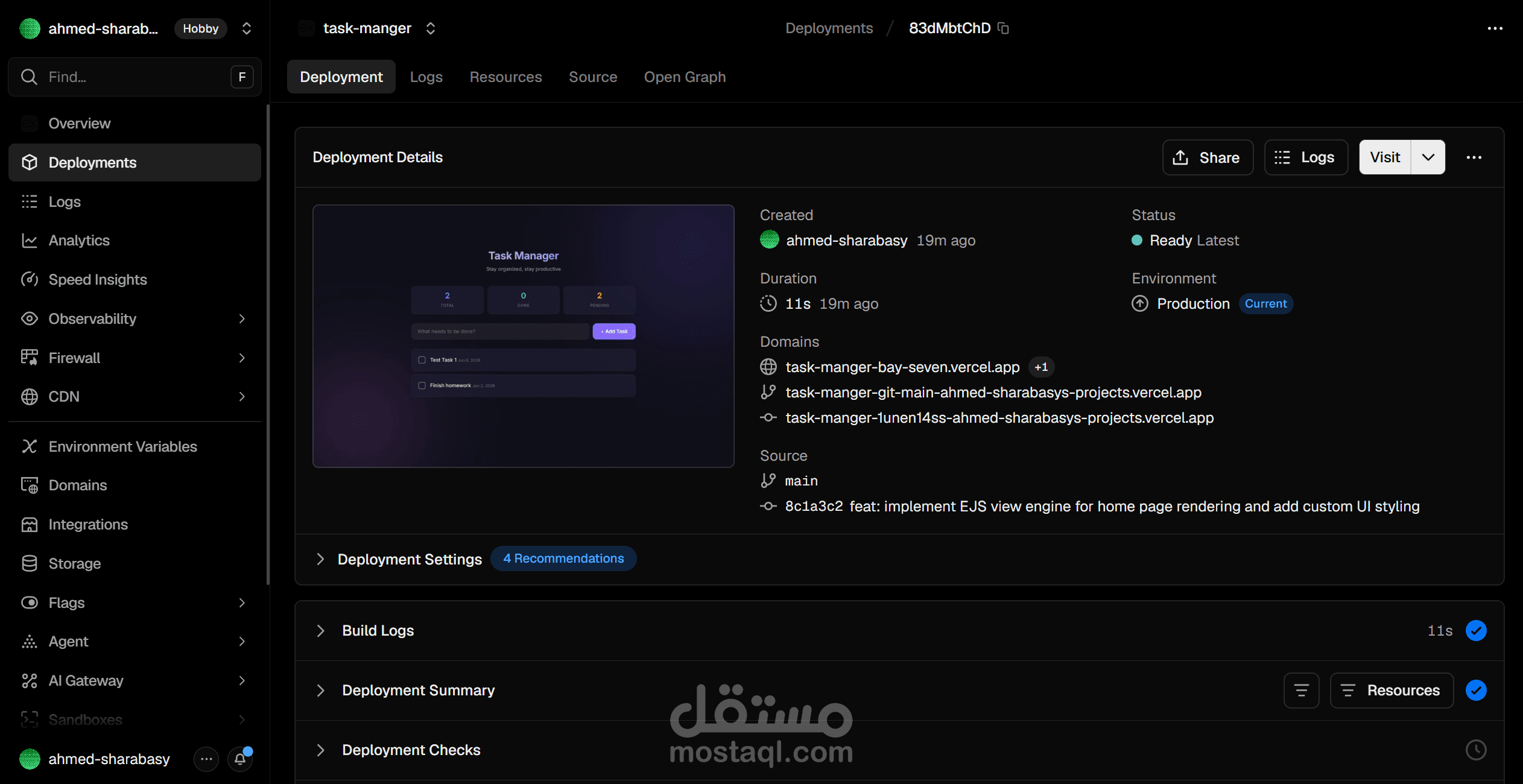Click the Storage database icon
The image size is (1523, 784).
coord(30,563)
